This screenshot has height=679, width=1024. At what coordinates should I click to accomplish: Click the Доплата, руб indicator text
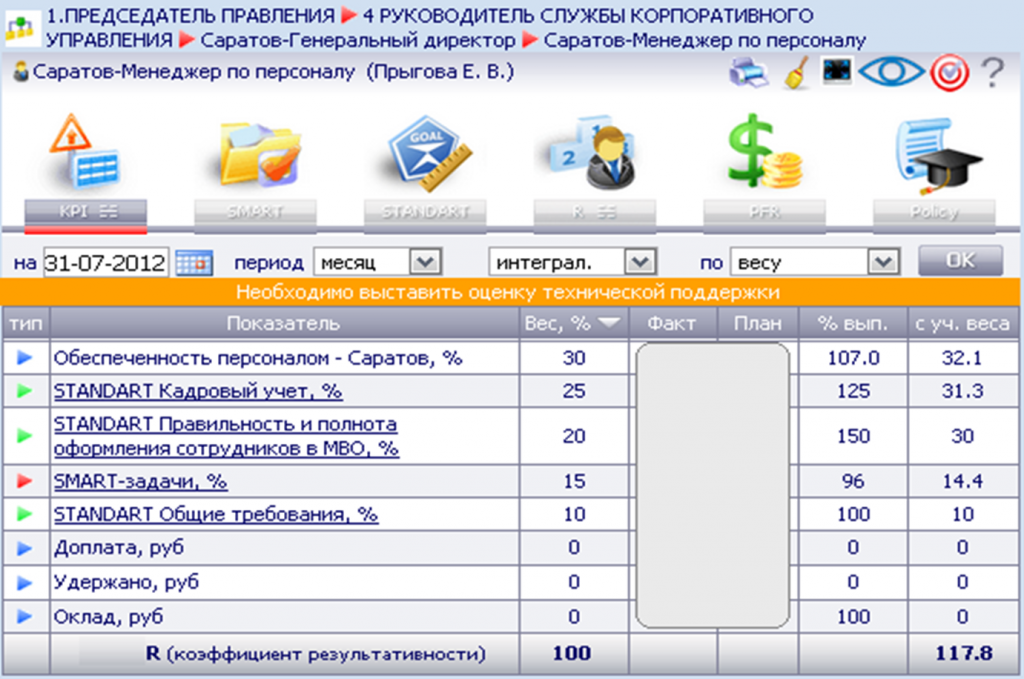pyautogui.click(x=119, y=548)
